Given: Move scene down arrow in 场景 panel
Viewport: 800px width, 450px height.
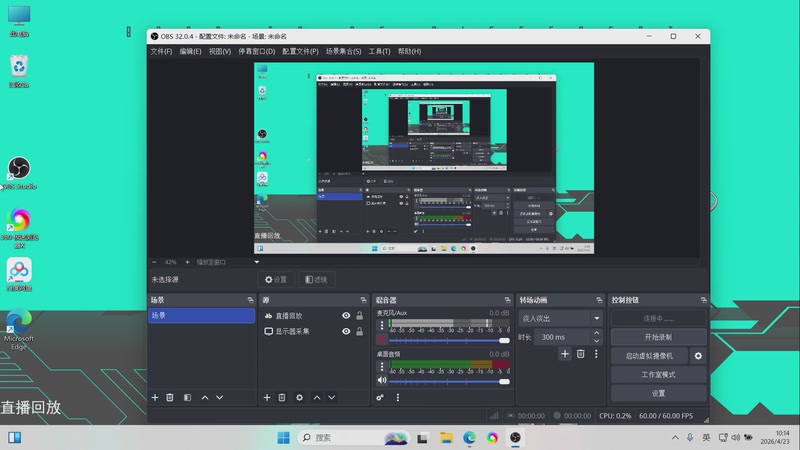Looking at the screenshot, I should (x=219, y=397).
